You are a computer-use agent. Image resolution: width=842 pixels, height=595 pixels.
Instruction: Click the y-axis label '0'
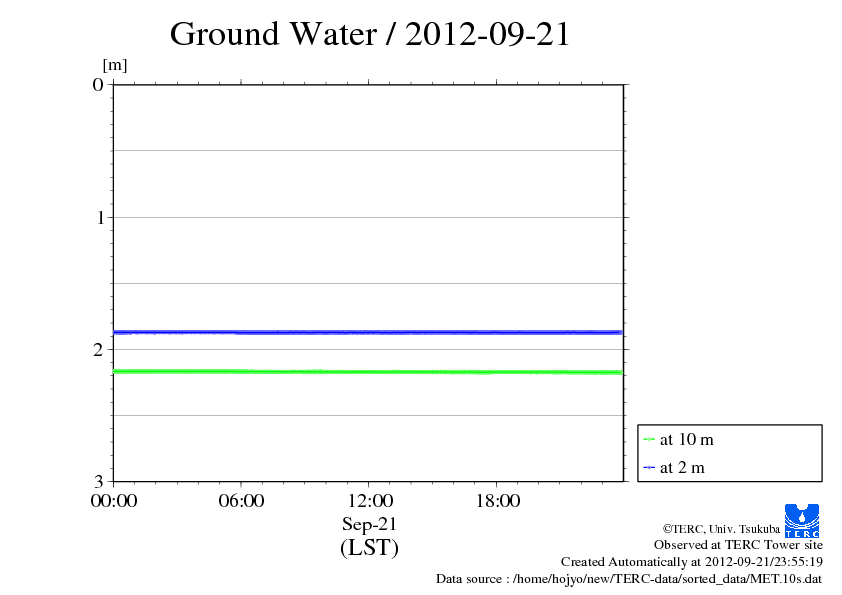98,85
